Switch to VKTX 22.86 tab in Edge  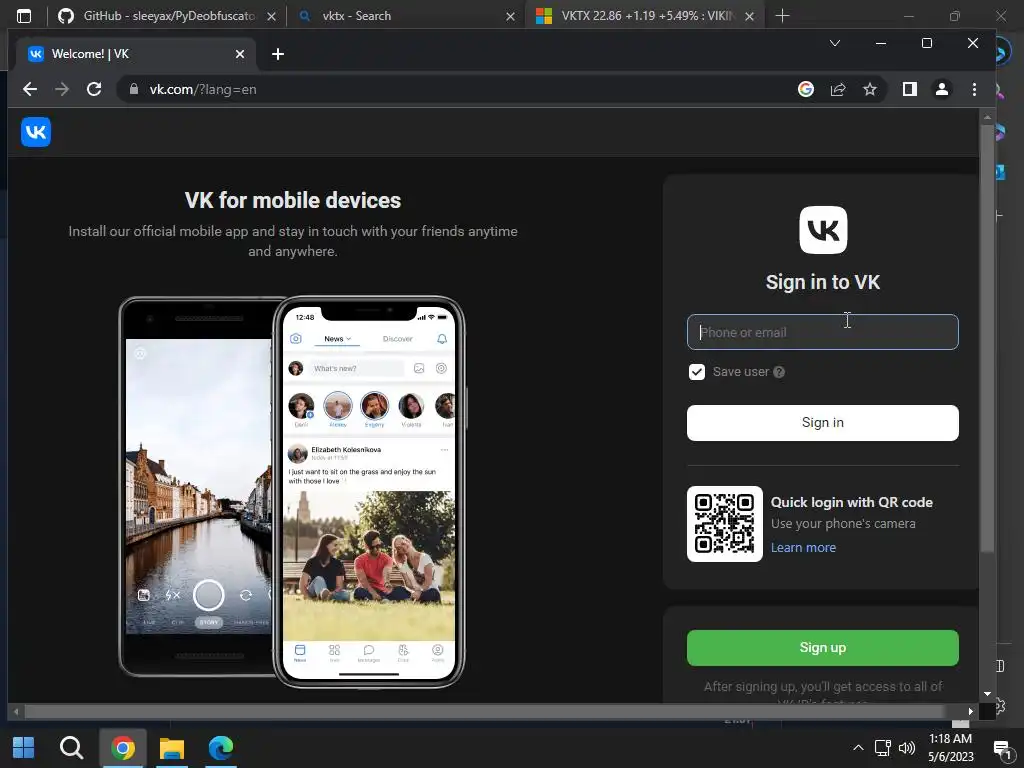645,16
